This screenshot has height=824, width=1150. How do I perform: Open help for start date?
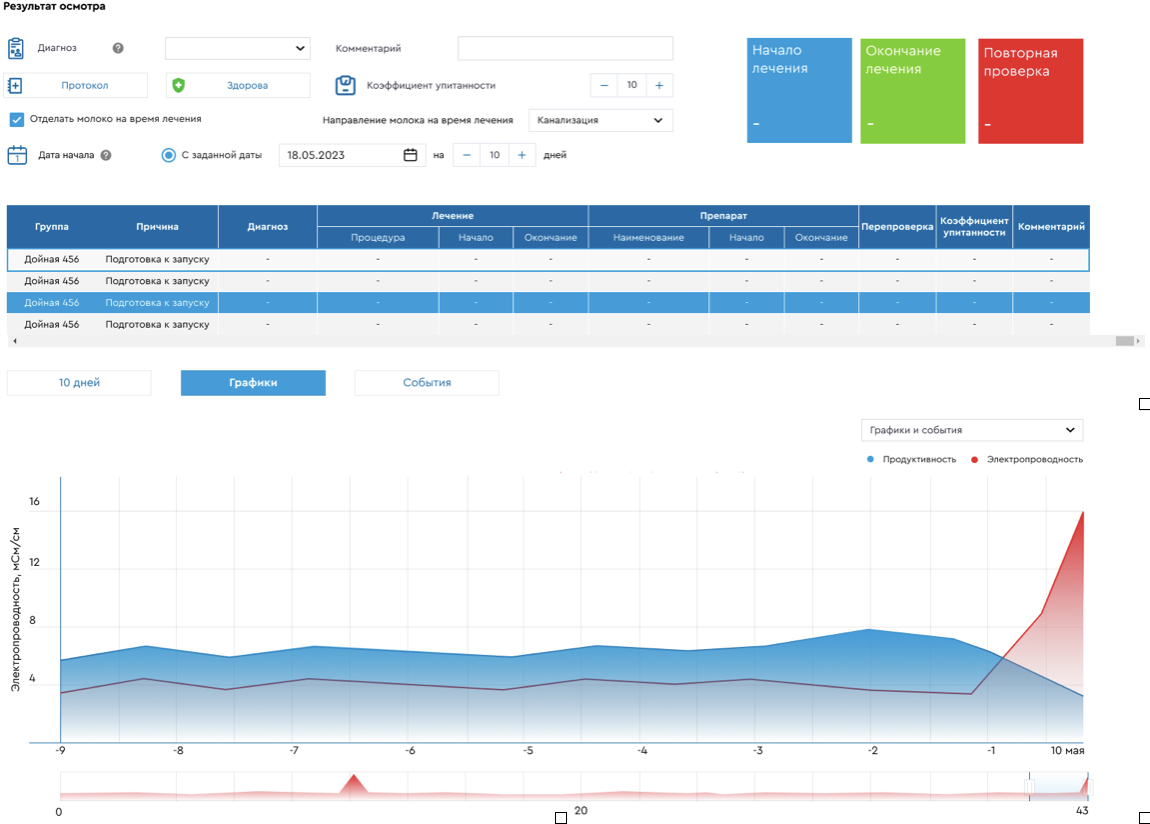[x=106, y=155]
